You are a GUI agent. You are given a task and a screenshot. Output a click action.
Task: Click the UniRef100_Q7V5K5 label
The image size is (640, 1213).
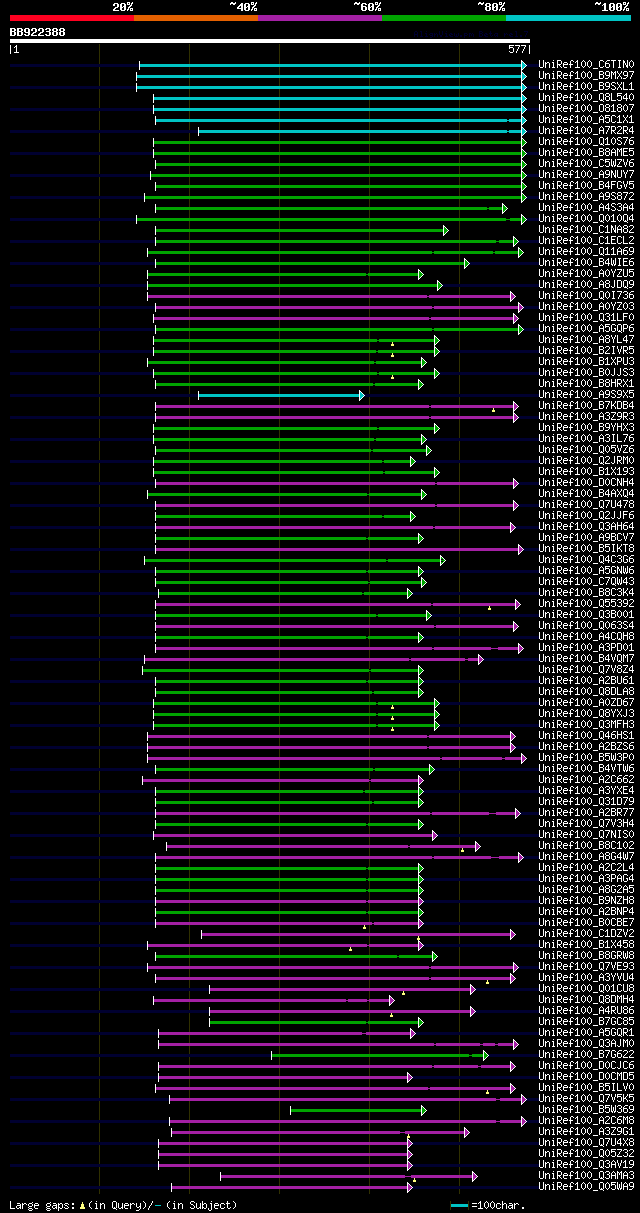(586, 1099)
